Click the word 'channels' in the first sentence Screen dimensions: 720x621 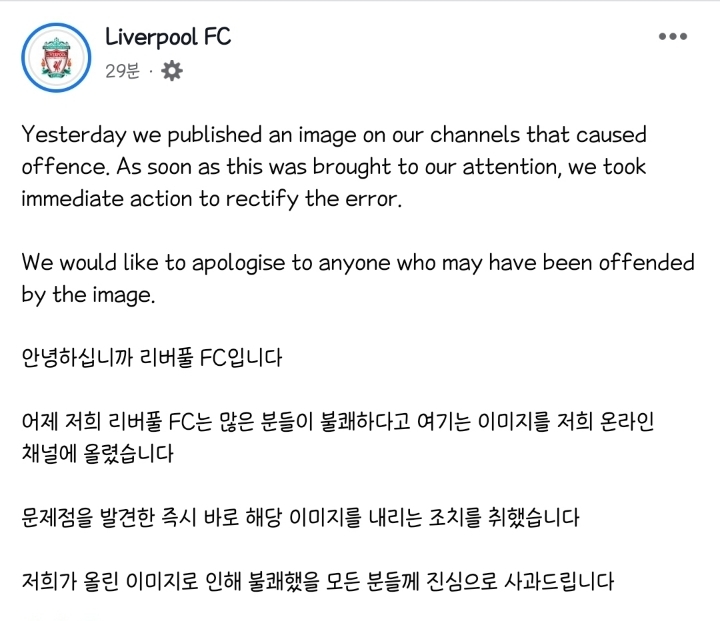[475, 135]
